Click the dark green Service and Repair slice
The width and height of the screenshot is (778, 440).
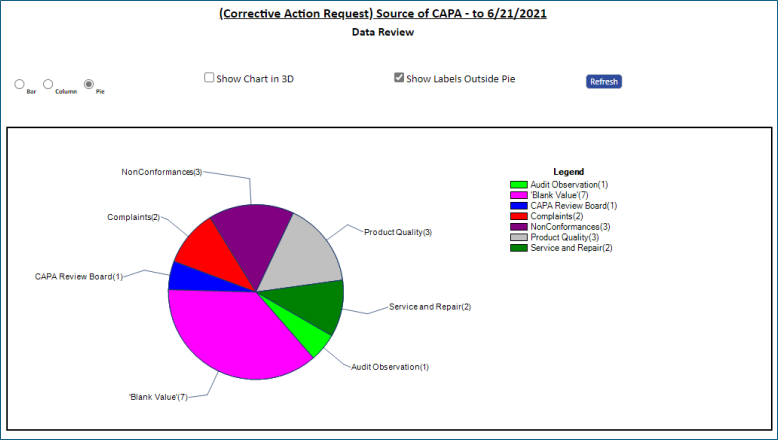pos(315,305)
